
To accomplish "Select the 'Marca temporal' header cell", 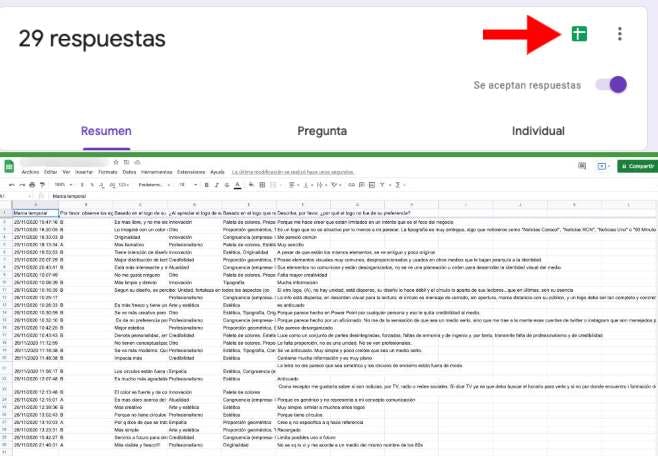I will (x=33, y=212).
